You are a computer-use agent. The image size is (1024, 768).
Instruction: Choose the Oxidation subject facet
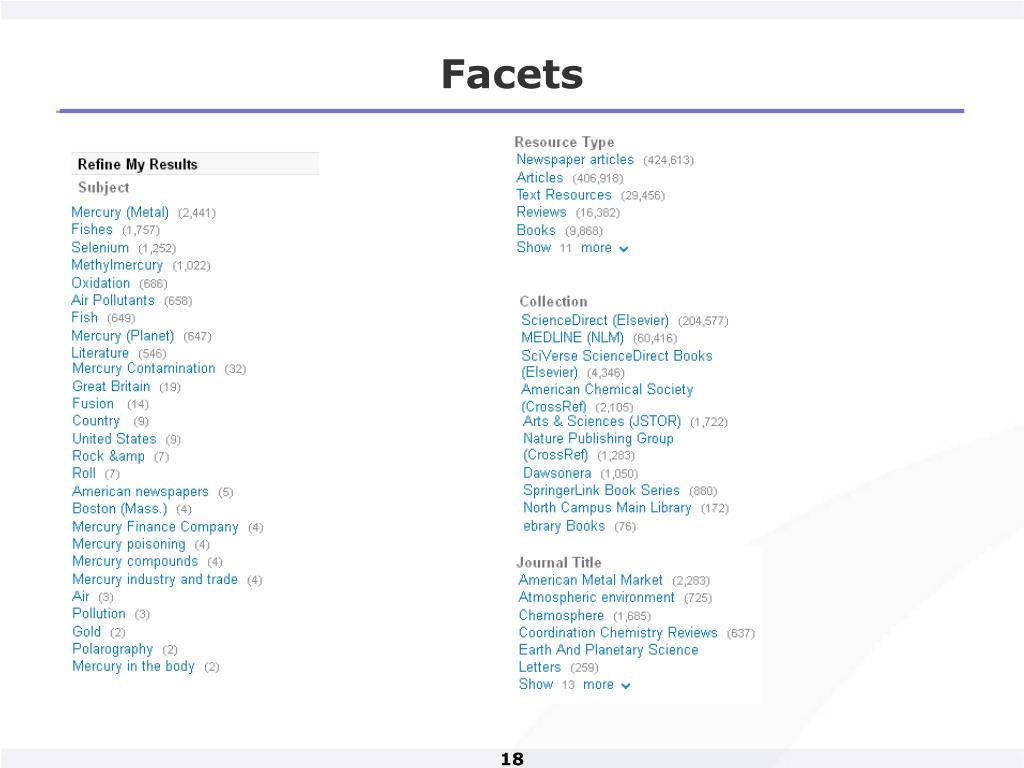coord(101,283)
